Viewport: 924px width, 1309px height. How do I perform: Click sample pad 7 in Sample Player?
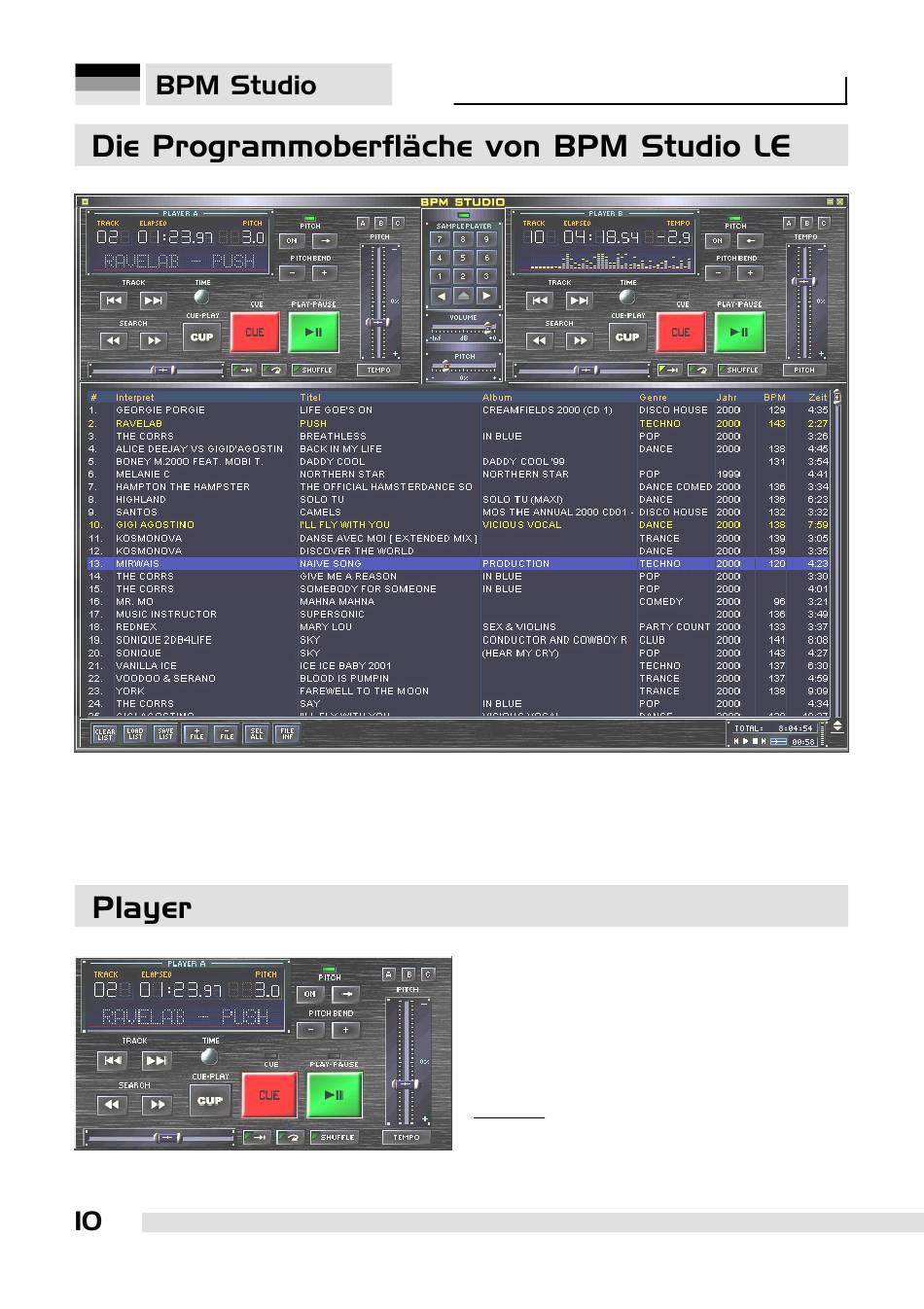(440, 239)
